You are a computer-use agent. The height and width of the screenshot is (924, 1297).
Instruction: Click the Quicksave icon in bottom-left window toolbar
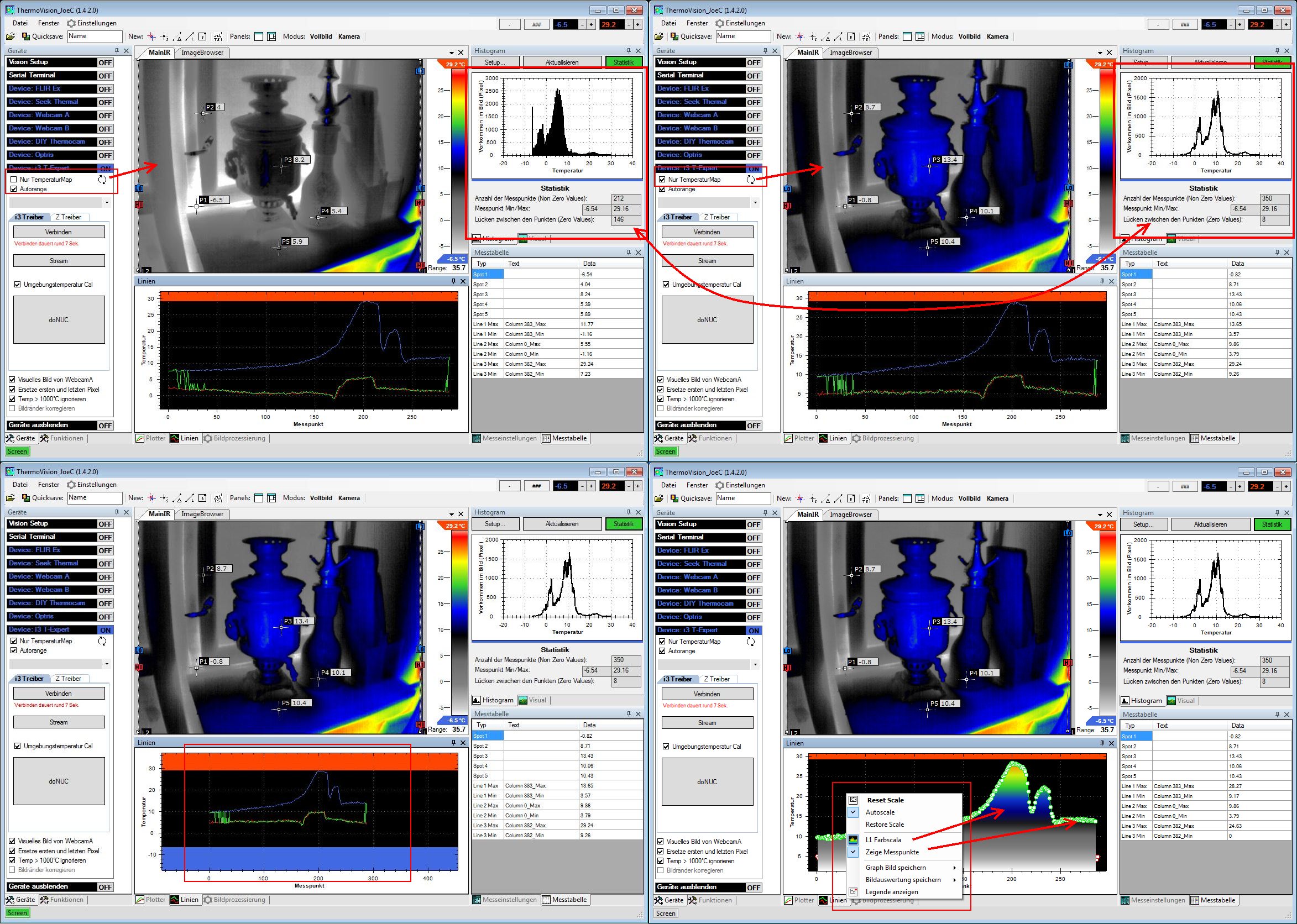coord(26,498)
